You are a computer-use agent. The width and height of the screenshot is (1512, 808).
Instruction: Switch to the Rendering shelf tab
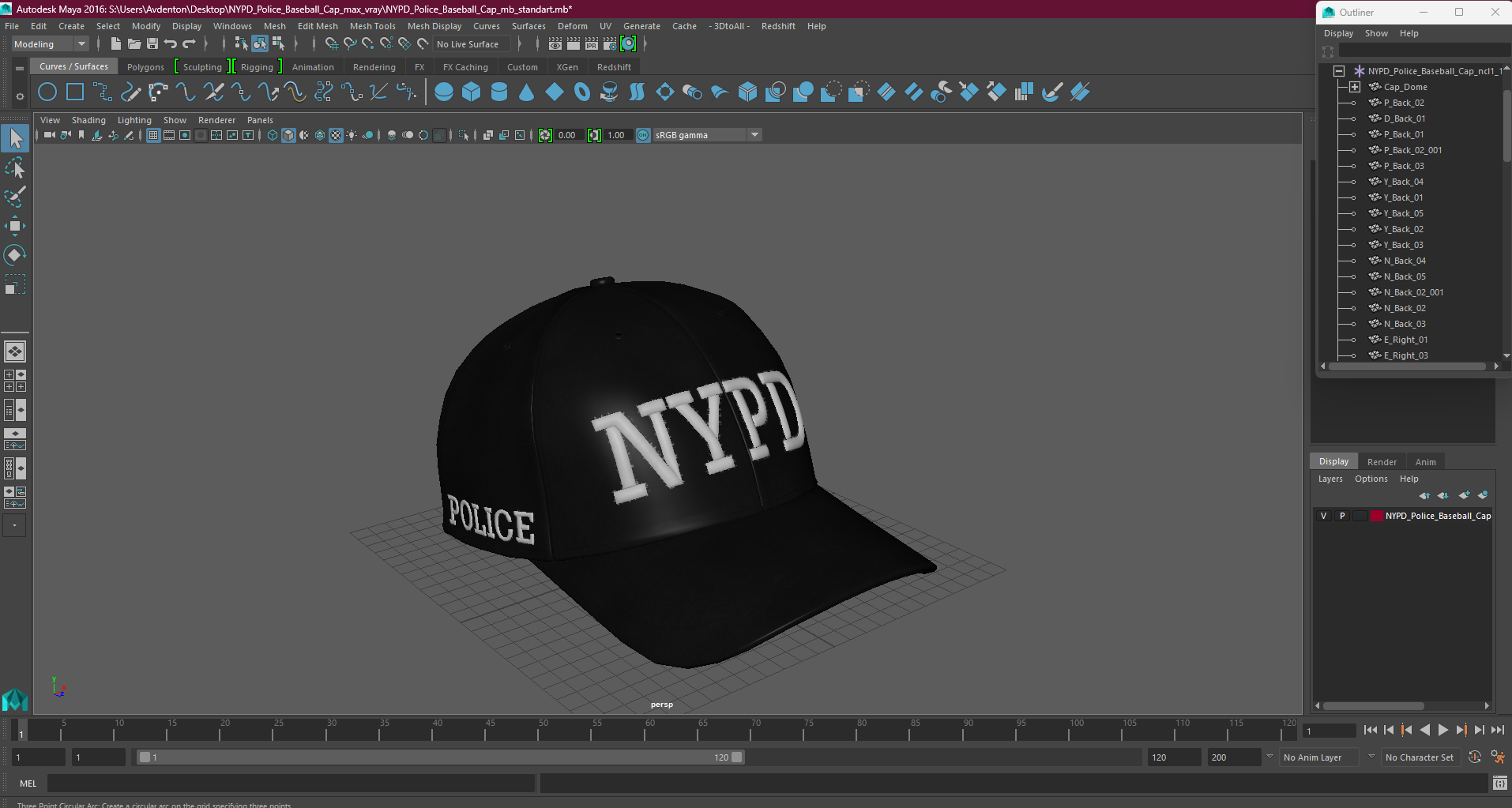coord(374,67)
